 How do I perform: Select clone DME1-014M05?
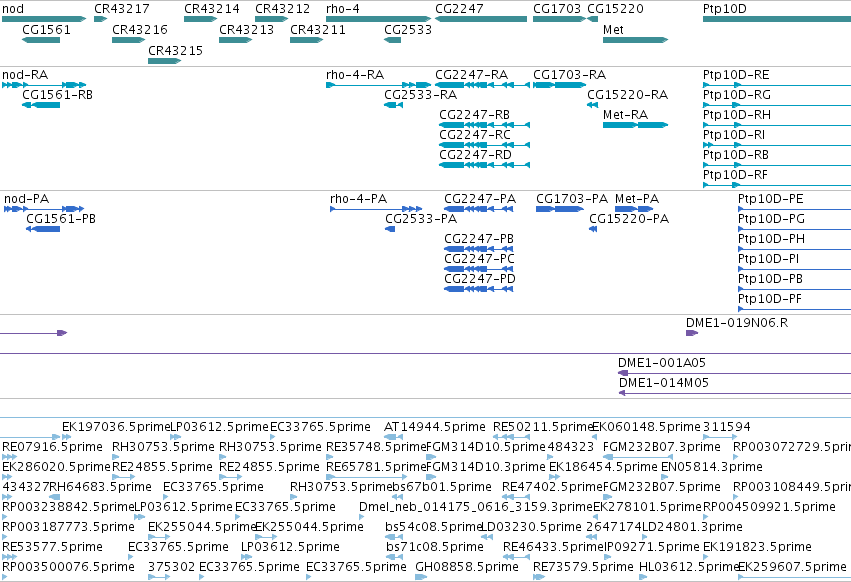[x=735, y=393]
